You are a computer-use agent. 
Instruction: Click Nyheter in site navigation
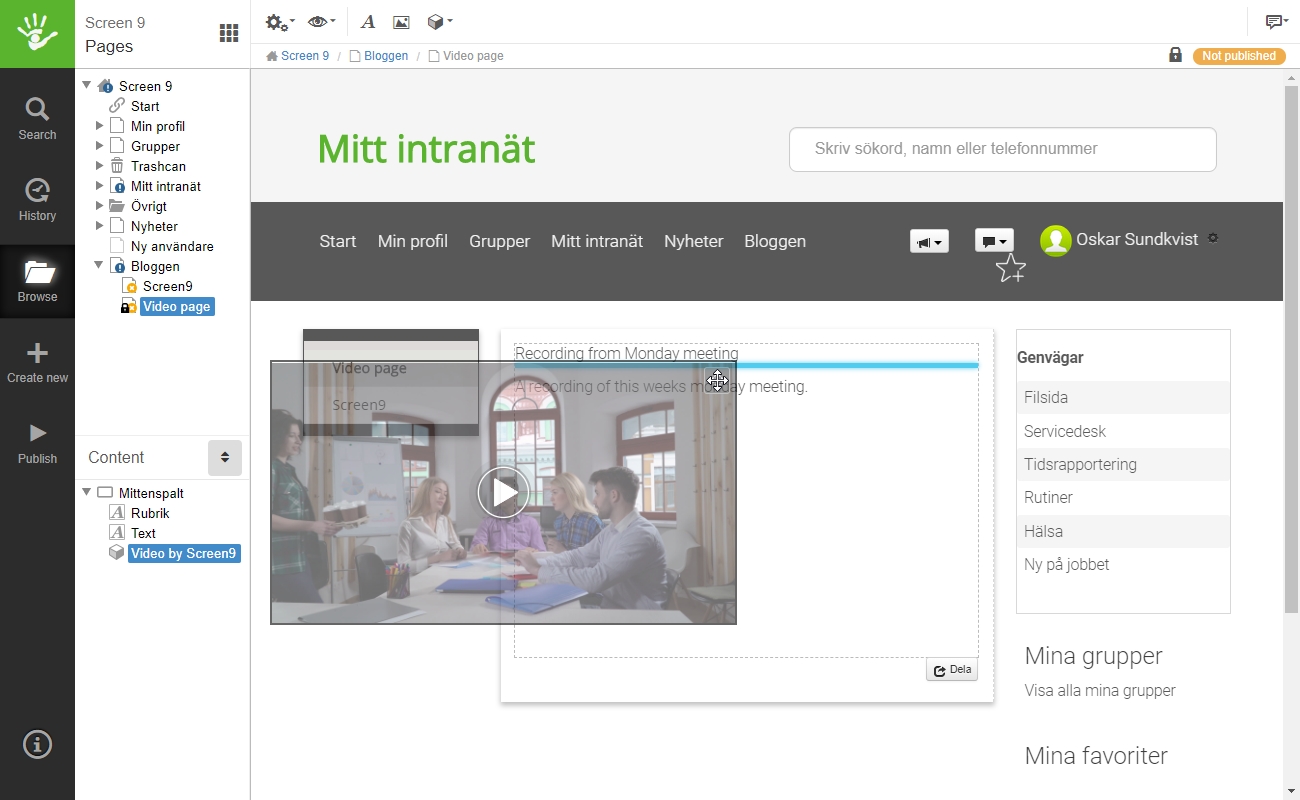[x=694, y=241]
